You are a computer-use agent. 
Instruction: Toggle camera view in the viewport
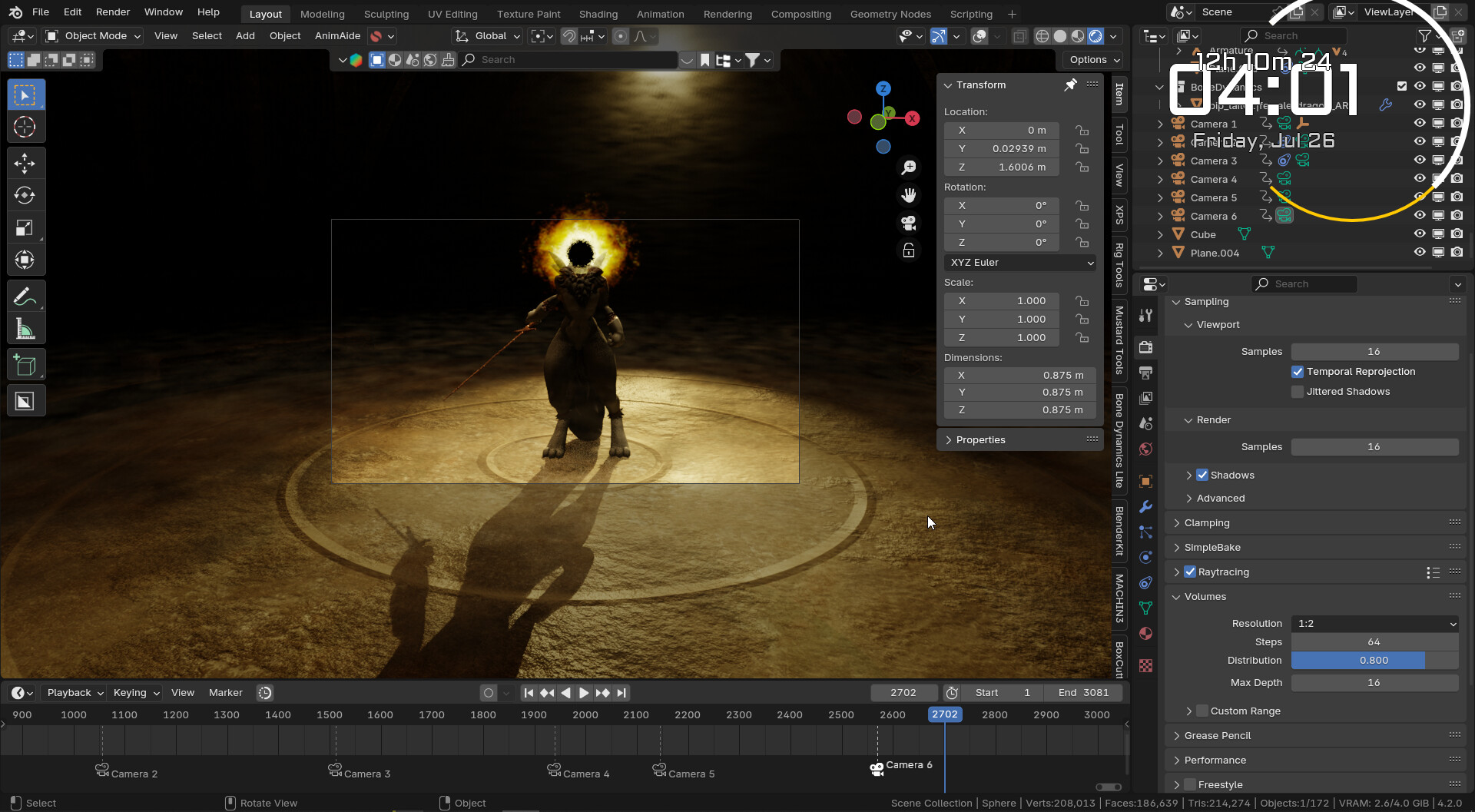(909, 223)
